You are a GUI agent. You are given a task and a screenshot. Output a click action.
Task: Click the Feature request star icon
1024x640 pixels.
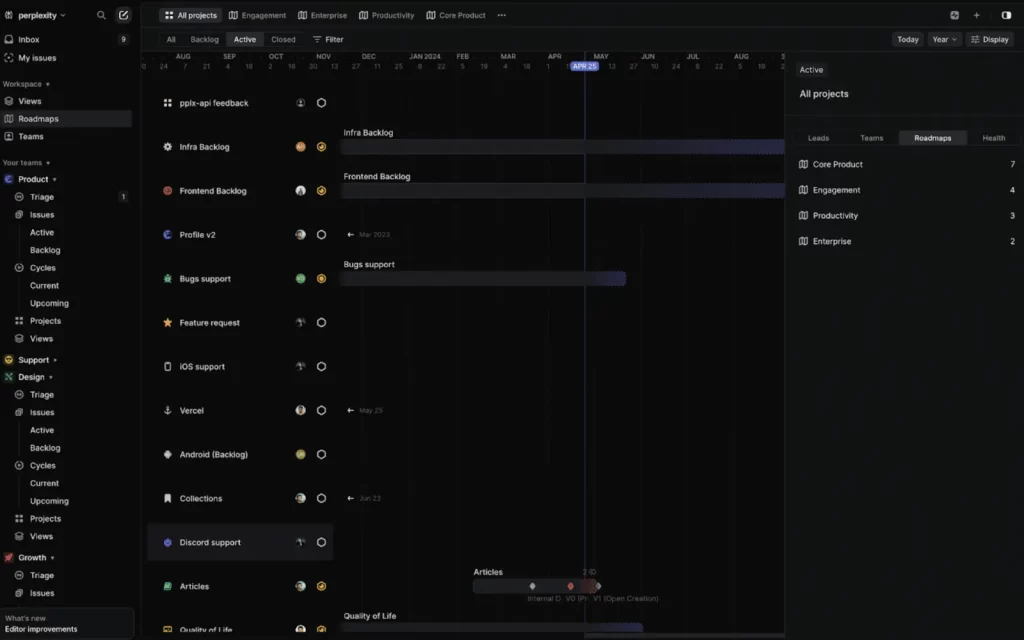pos(168,323)
